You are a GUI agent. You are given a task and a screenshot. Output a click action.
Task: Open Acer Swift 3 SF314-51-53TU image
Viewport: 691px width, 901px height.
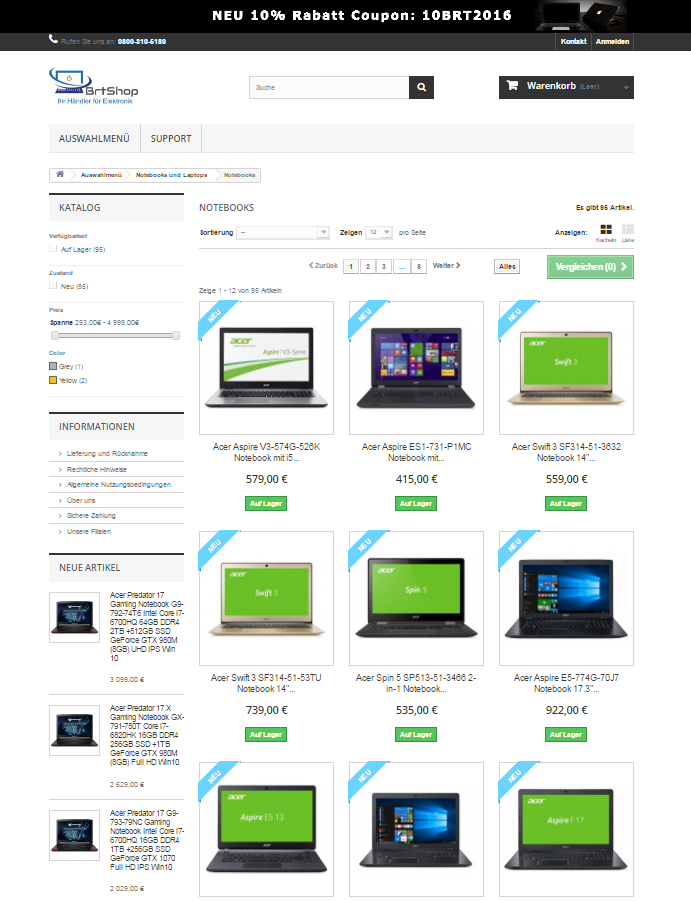pos(267,598)
